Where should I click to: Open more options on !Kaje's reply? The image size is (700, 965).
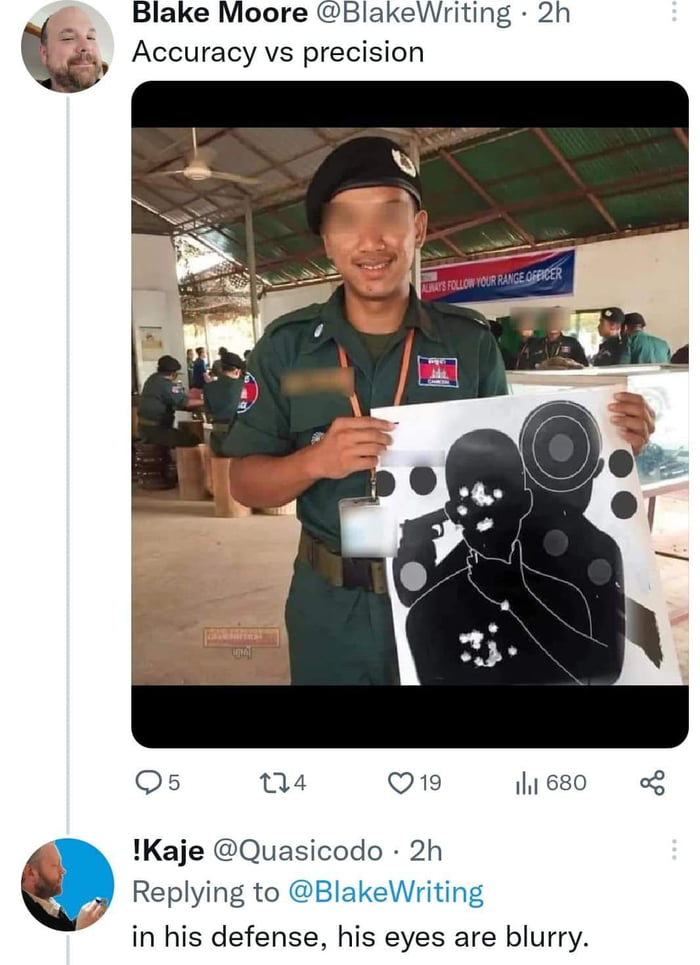pyautogui.click(x=674, y=849)
